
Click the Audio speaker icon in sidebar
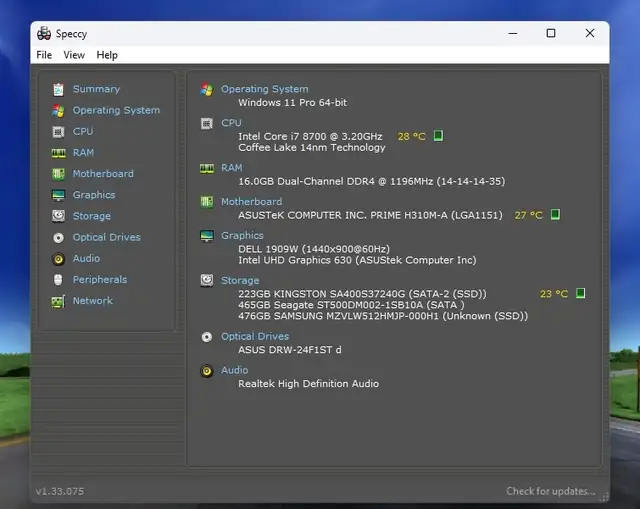pyautogui.click(x=58, y=259)
